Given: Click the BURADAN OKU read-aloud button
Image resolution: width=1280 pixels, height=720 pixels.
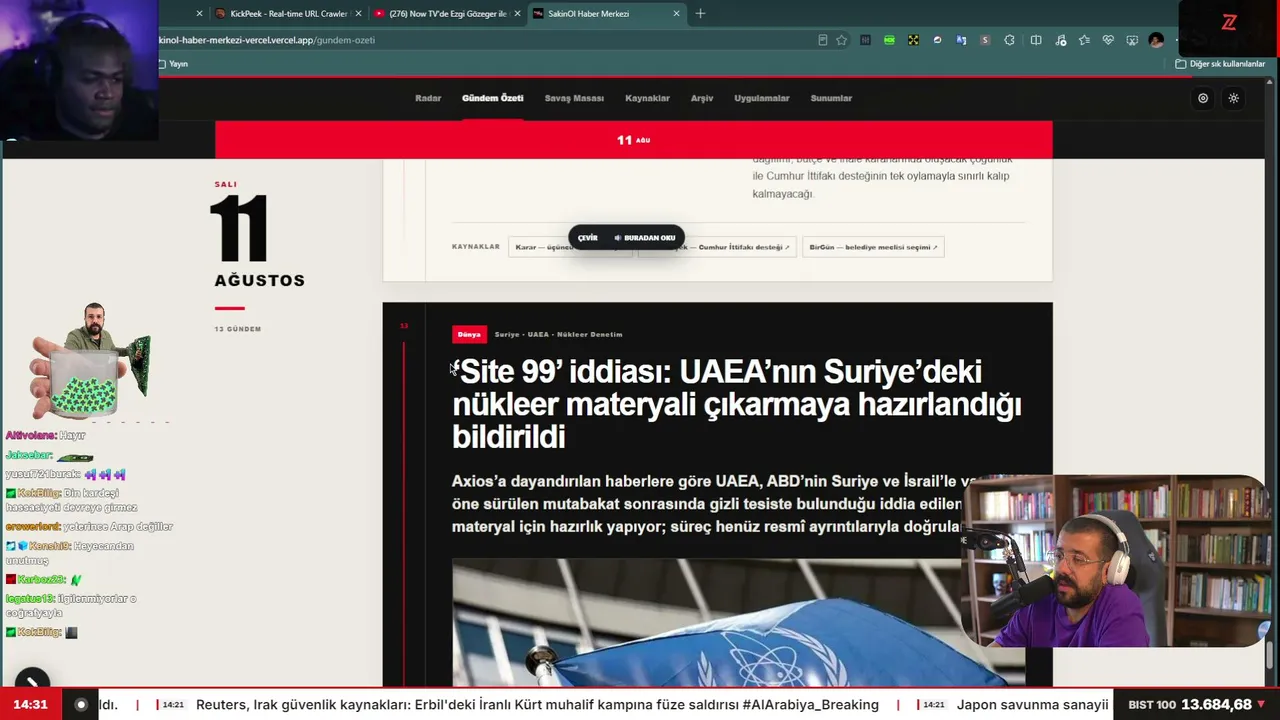Looking at the screenshot, I should click(x=645, y=238).
